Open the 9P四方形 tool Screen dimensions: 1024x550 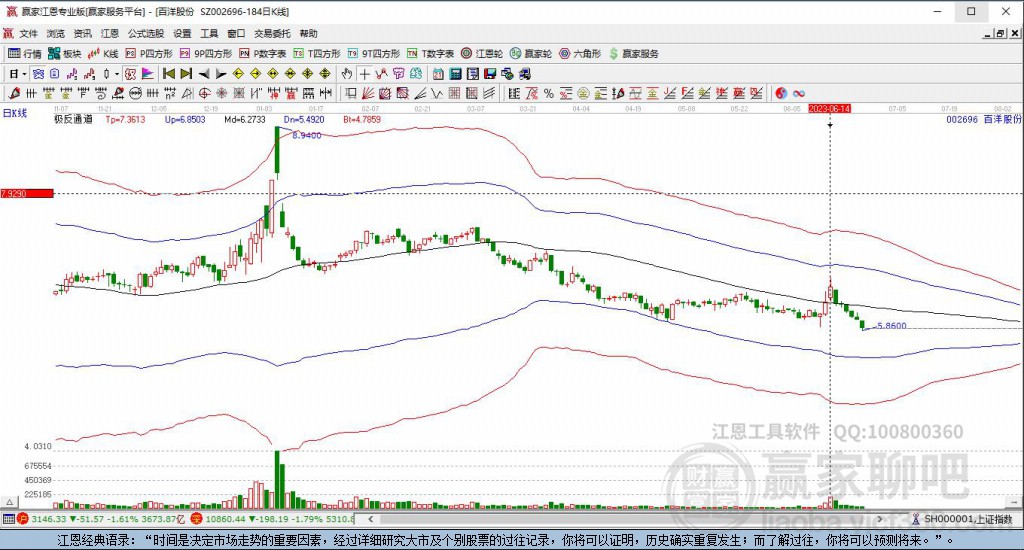(x=206, y=54)
